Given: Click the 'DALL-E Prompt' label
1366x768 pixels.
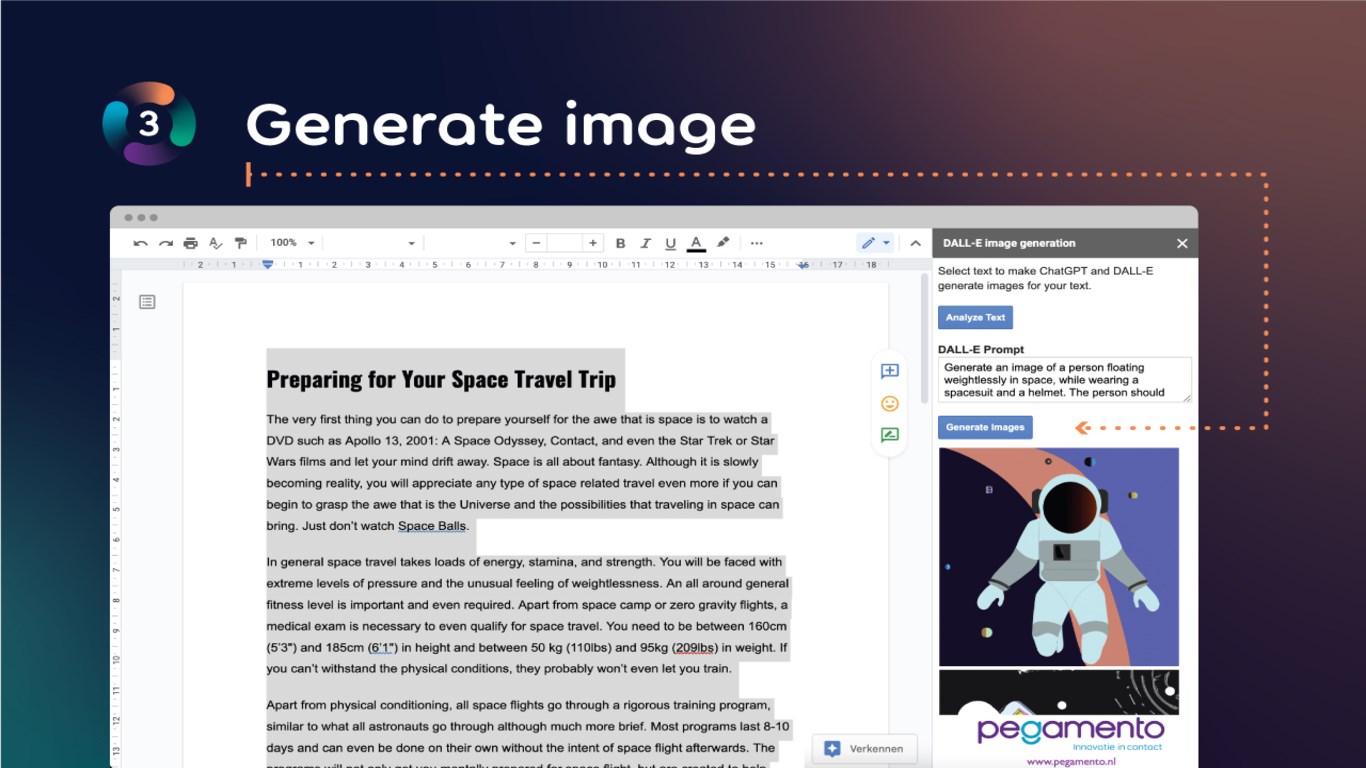Looking at the screenshot, I should [981, 349].
